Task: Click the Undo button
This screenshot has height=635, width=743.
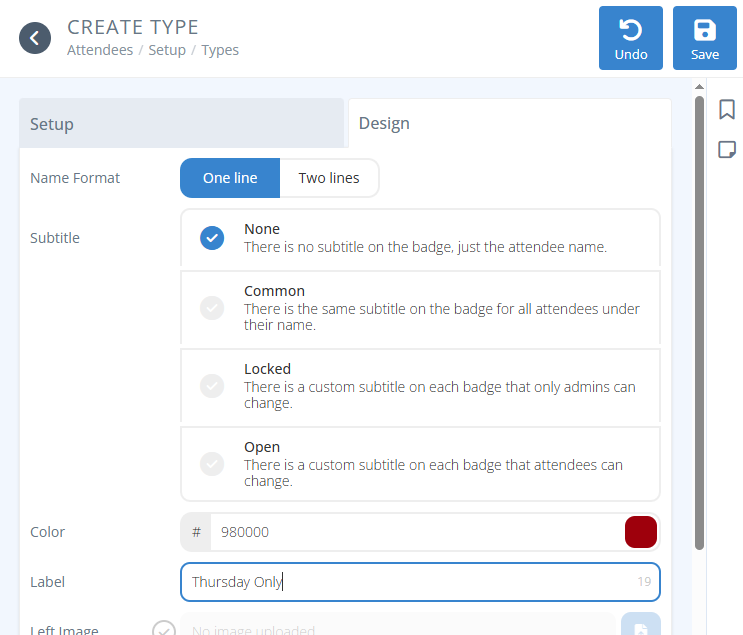Action: coord(631,38)
